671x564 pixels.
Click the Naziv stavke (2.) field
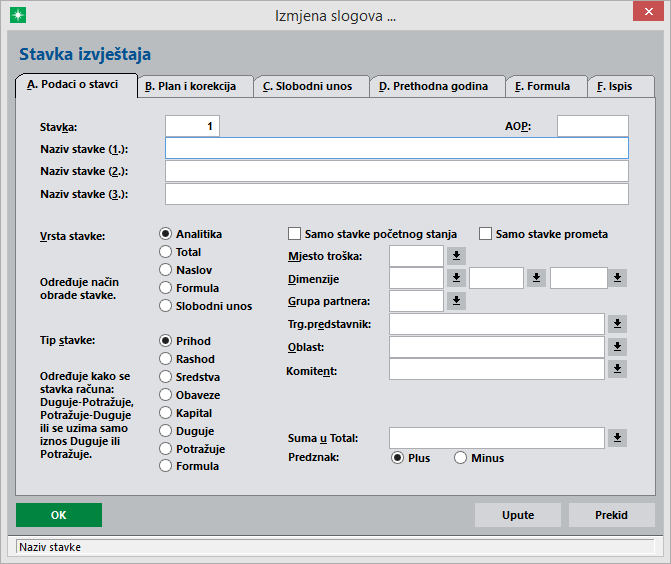397,171
